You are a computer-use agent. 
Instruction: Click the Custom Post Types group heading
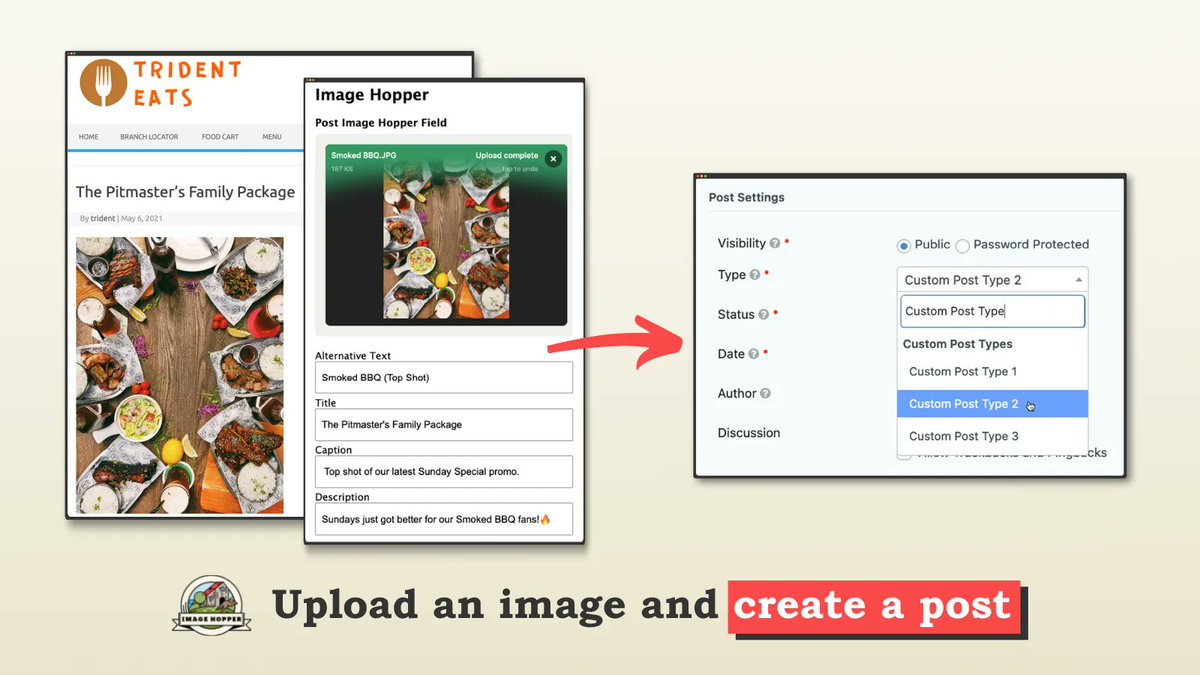click(x=957, y=344)
